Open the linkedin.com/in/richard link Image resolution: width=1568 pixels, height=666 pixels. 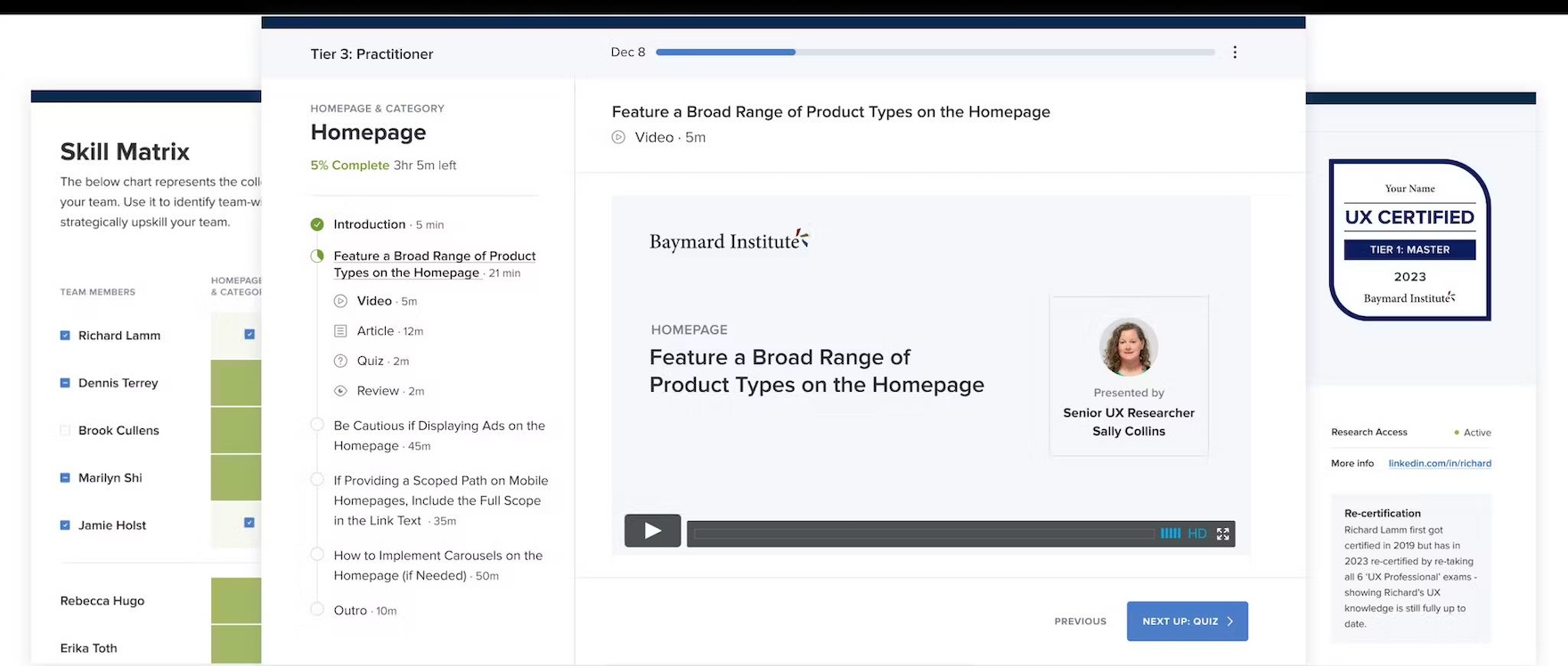[x=1439, y=463]
